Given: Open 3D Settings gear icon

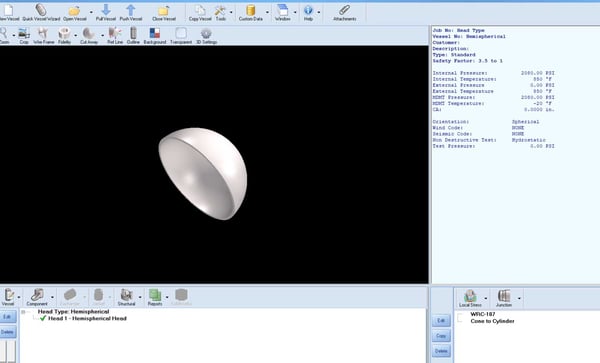Looking at the screenshot, I should 207,35.
